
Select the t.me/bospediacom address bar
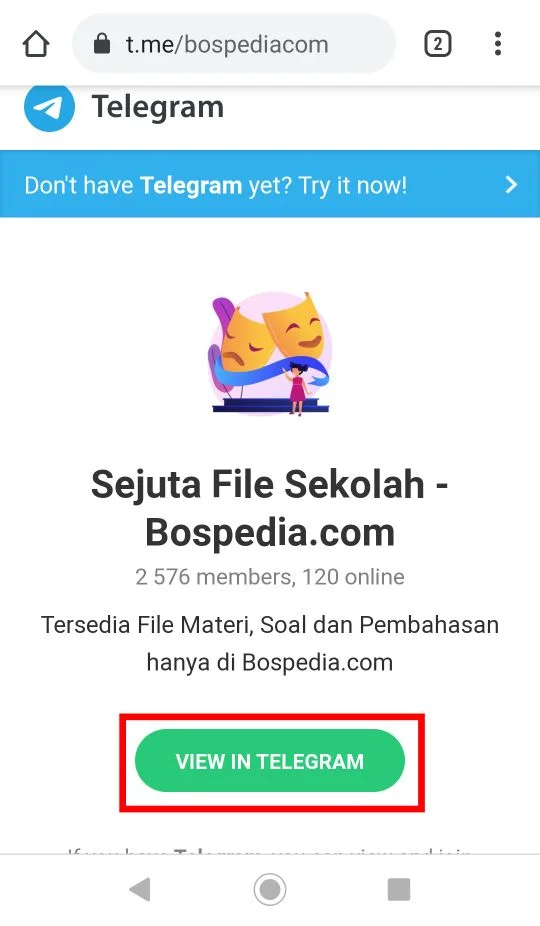coord(234,44)
